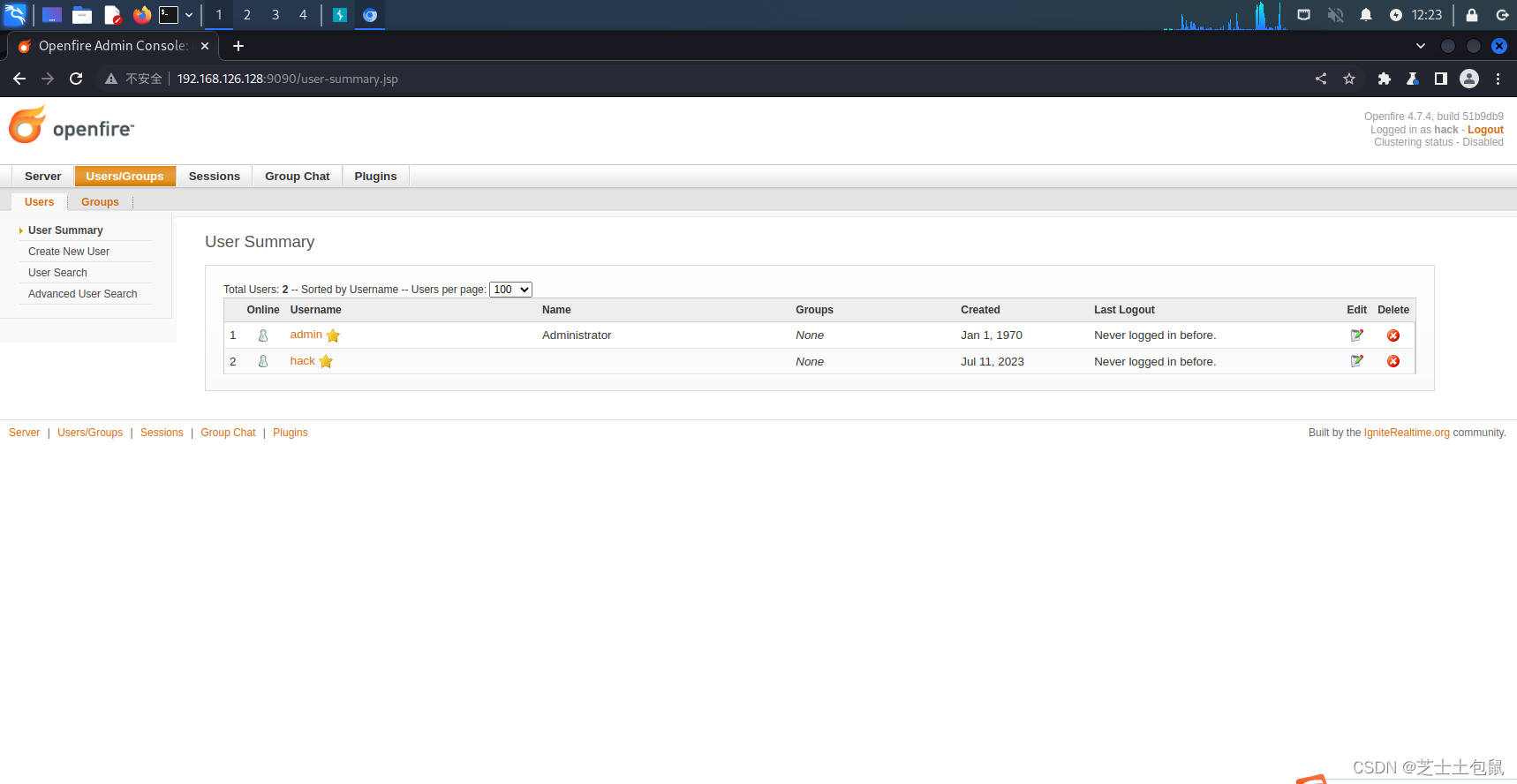This screenshot has height=784, width=1517.
Task: Click the Openfire logo
Action: (72, 125)
